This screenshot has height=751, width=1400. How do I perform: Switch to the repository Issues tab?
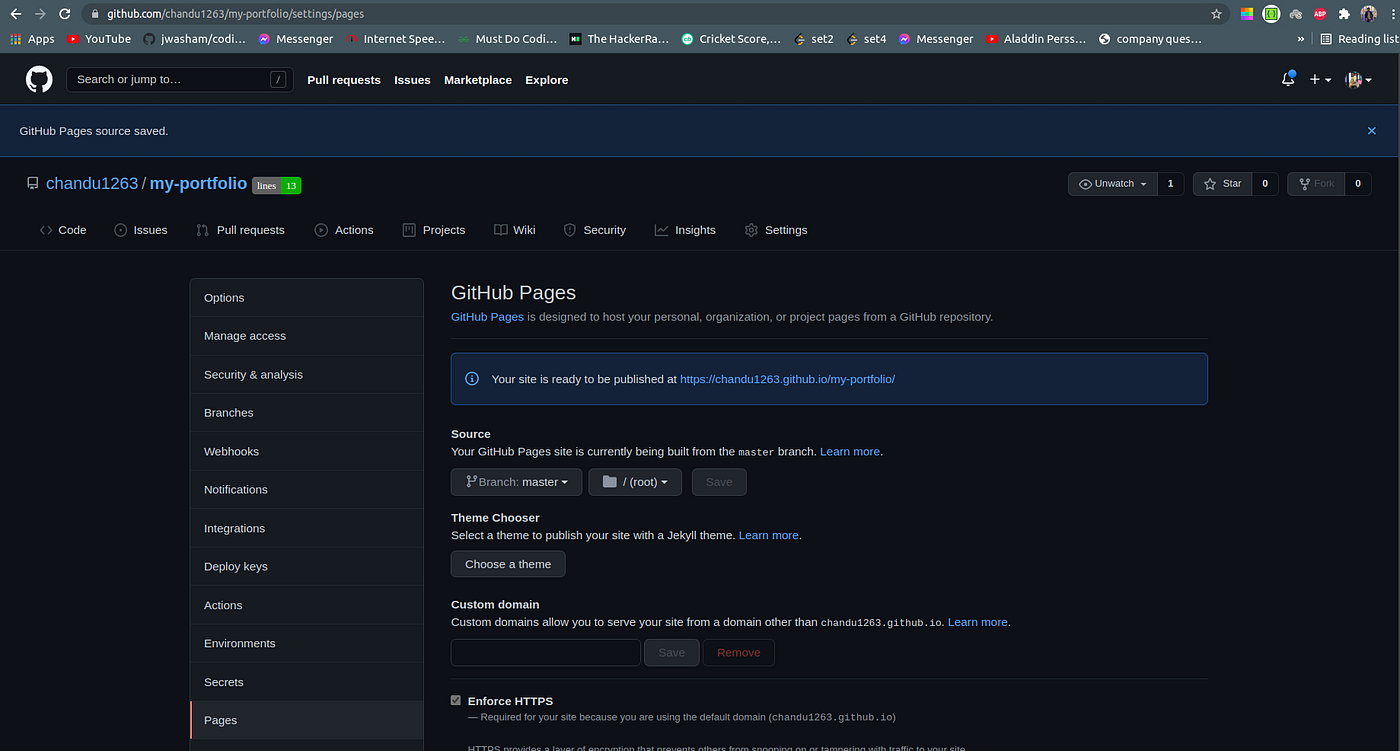click(x=141, y=230)
